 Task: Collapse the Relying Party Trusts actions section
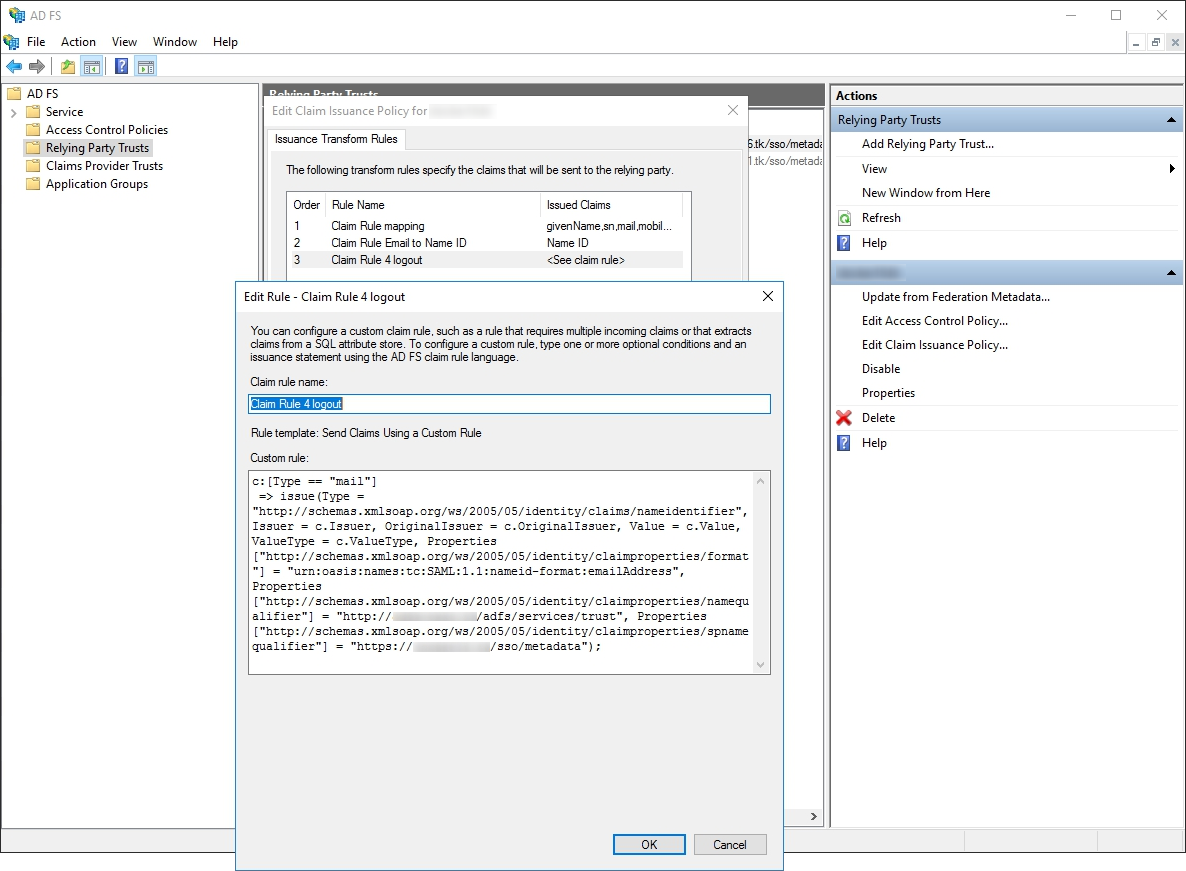1171,119
